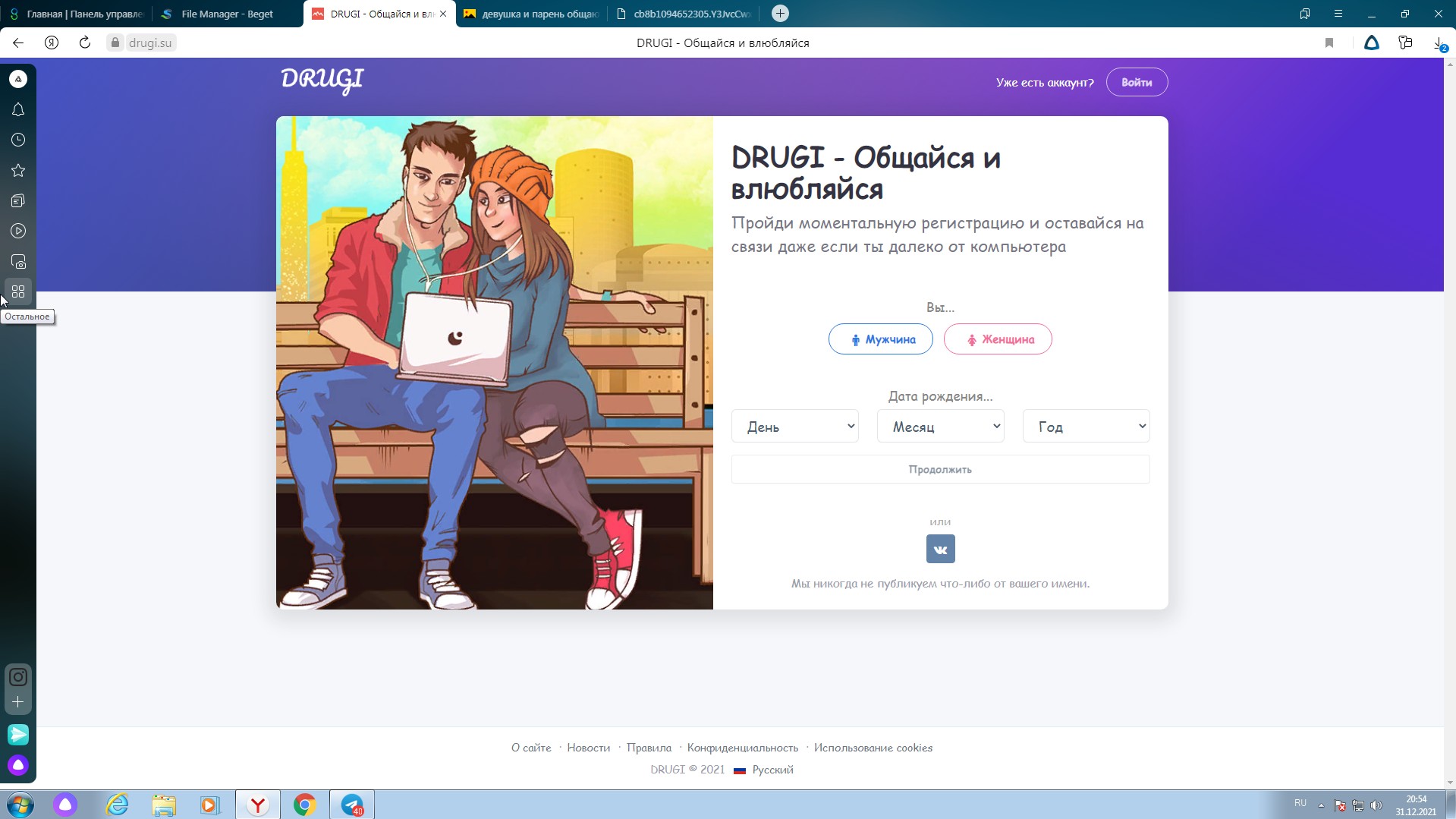Switch to the File Manager - Beget tab
Viewport: 1456px width, 819px height.
pyautogui.click(x=227, y=14)
